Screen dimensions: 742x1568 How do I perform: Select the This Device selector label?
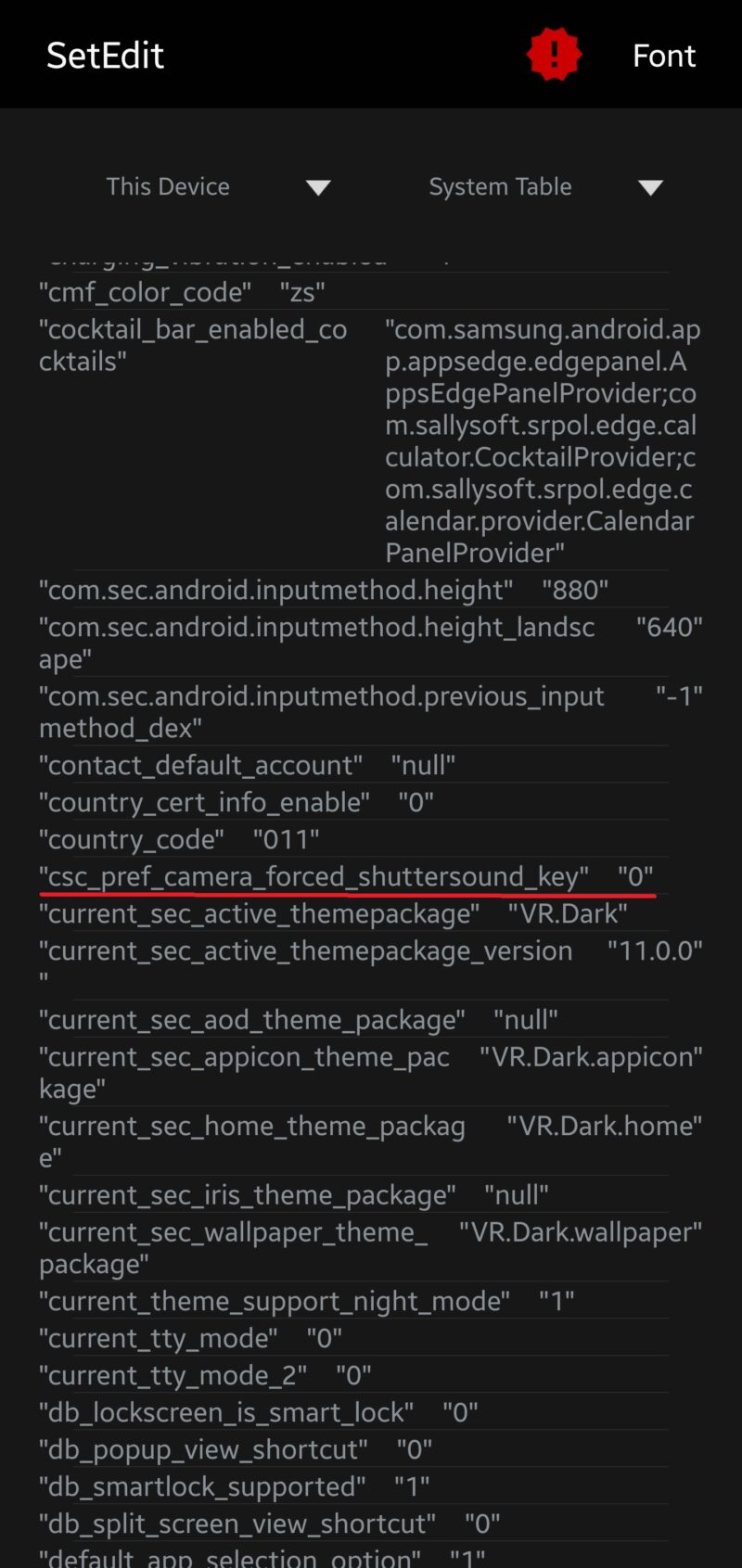click(168, 186)
